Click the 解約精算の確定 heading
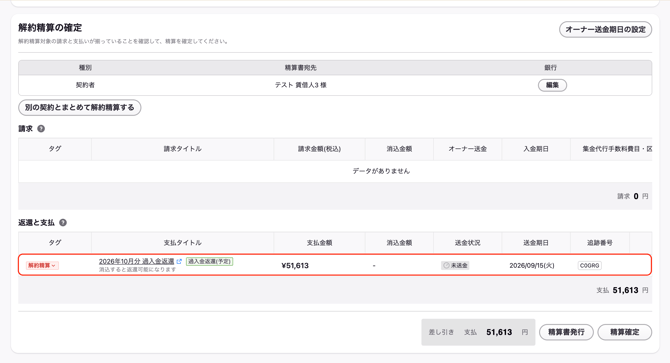This screenshot has width=670, height=363. coord(50,28)
